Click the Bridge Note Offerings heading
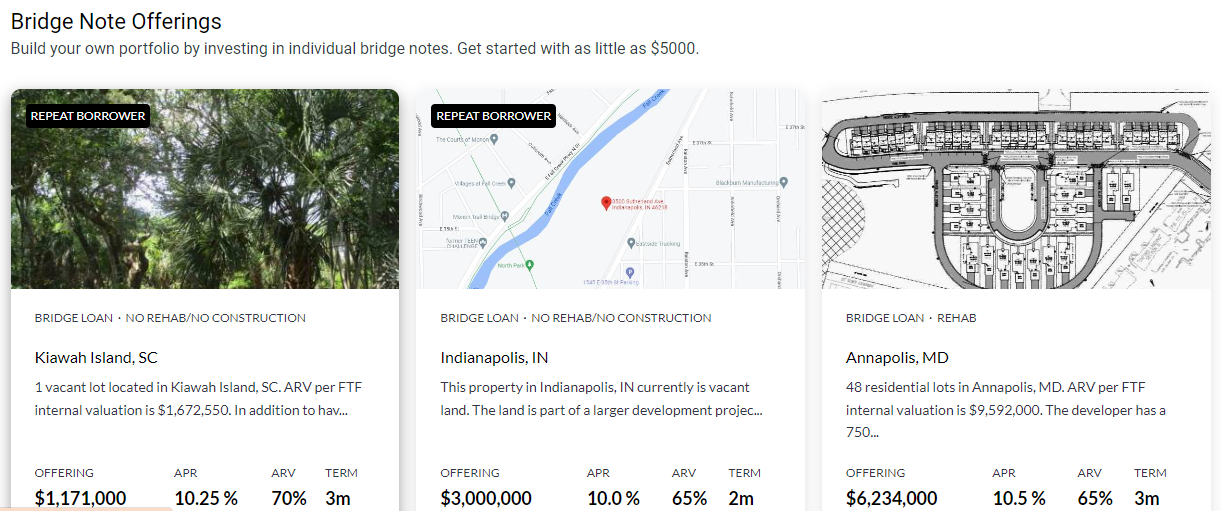Screen dimensions: 1221x511 (116, 21)
